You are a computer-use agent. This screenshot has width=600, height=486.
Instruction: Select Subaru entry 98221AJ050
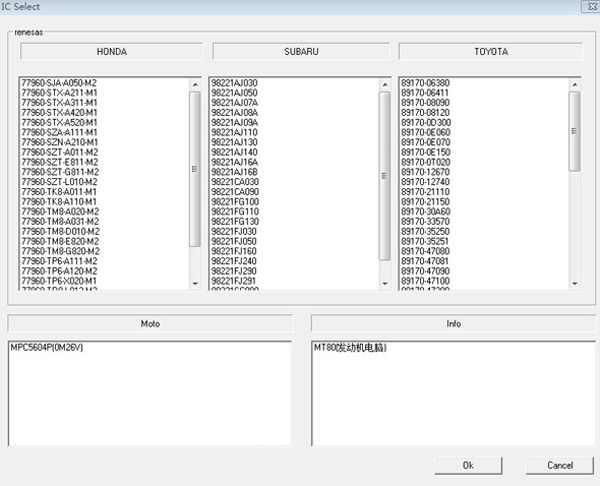tap(234, 93)
